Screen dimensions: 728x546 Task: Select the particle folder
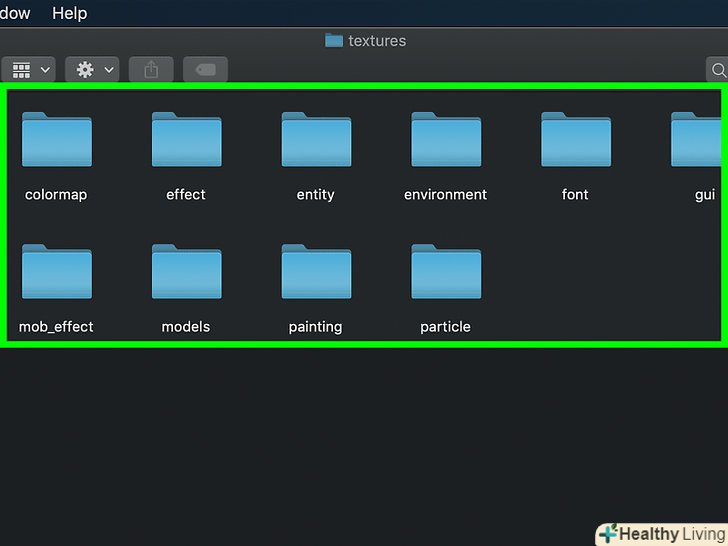click(446, 272)
